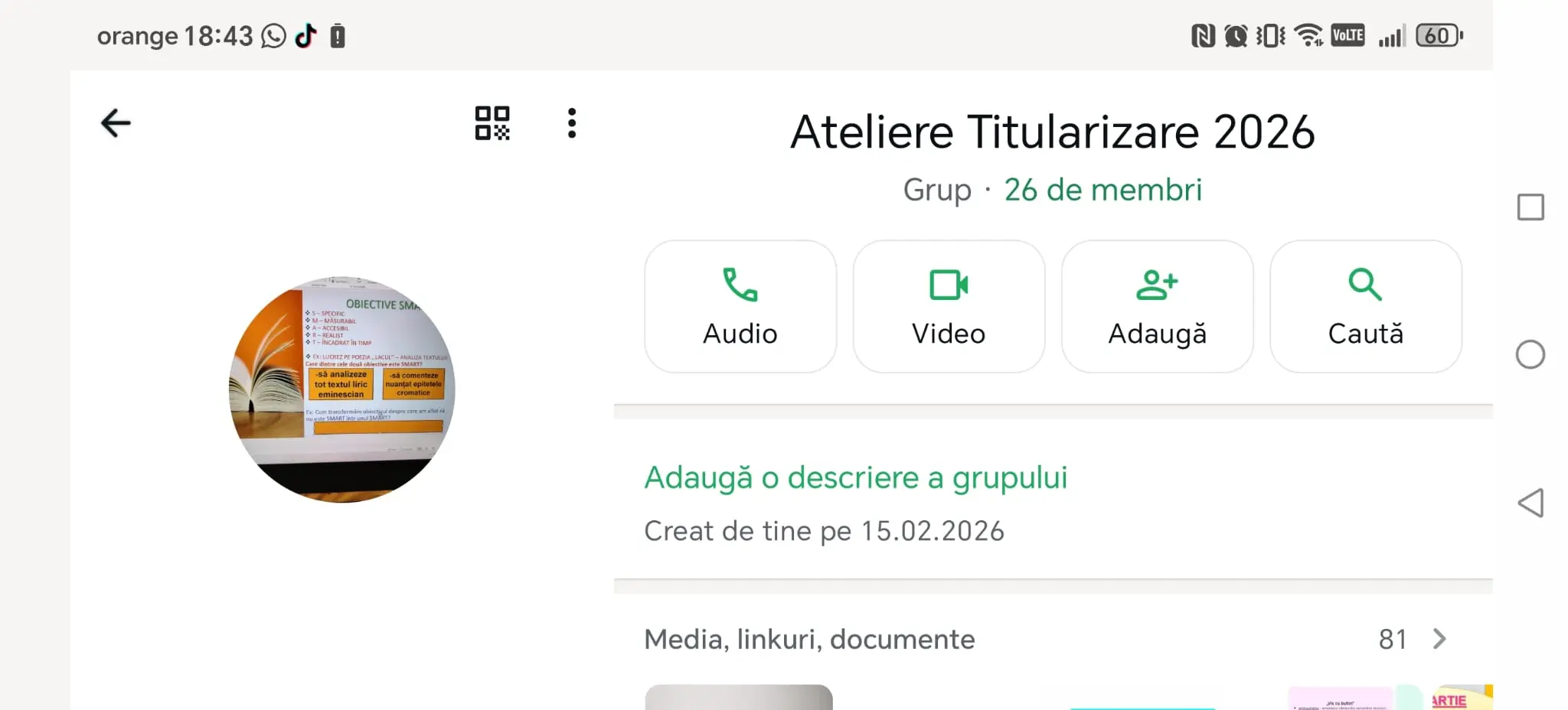The height and width of the screenshot is (710, 1568).
Task: Open the three-dot more options menu
Action: pyautogui.click(x=571, y=123)
